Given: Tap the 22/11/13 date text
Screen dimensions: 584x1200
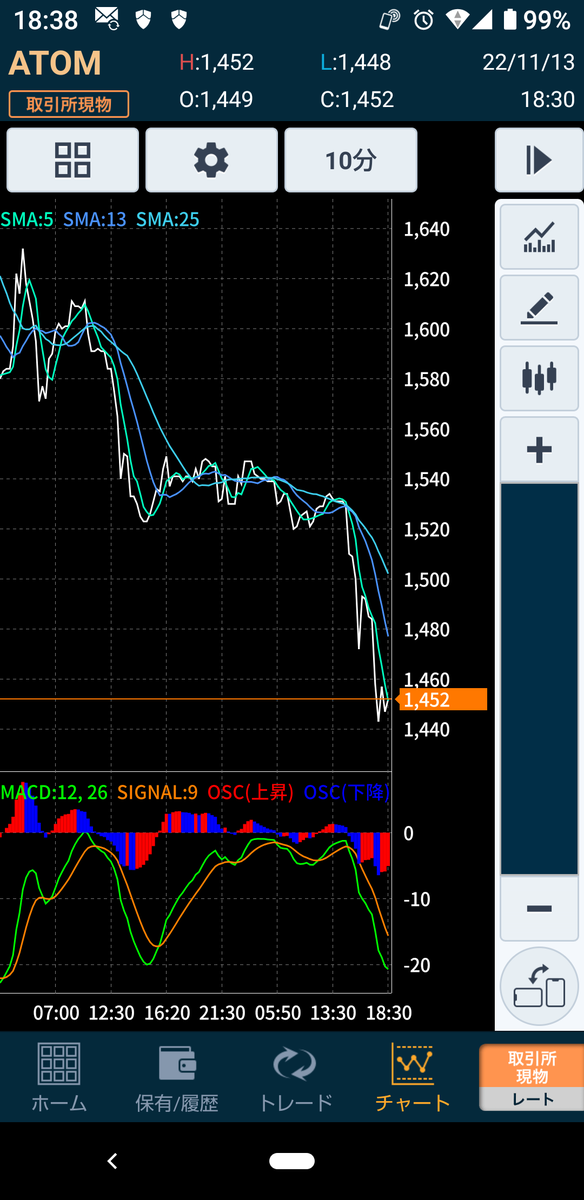Looking at the screenshot, I should [x=530, y=62].
